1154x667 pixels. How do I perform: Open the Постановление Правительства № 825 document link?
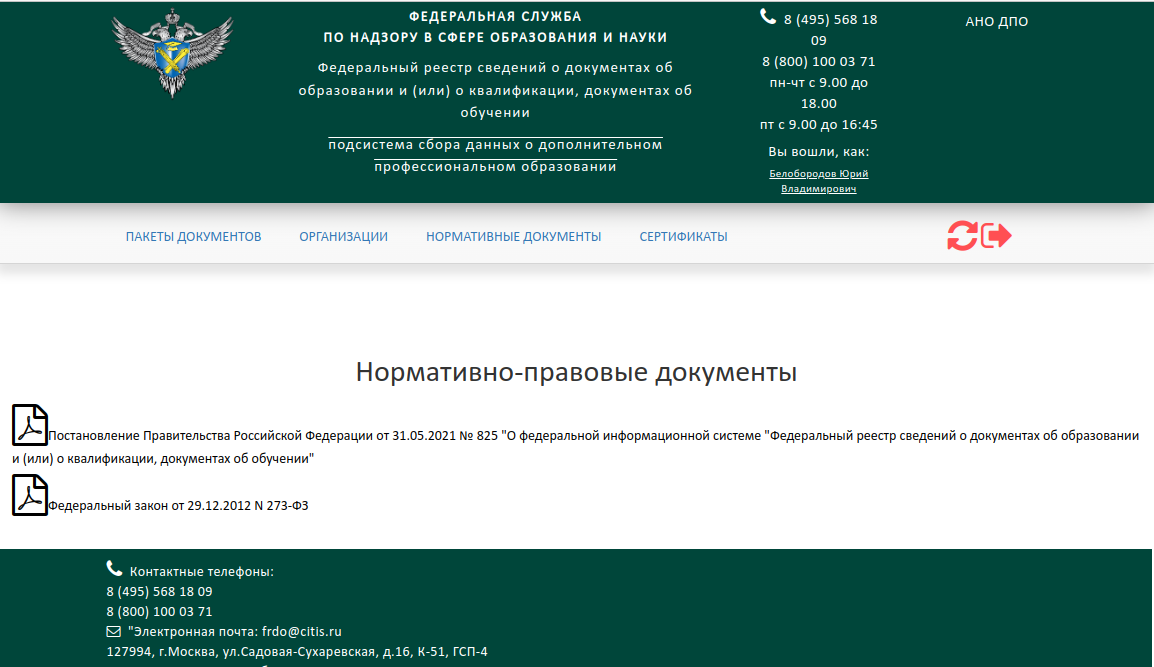coord(590,437)
